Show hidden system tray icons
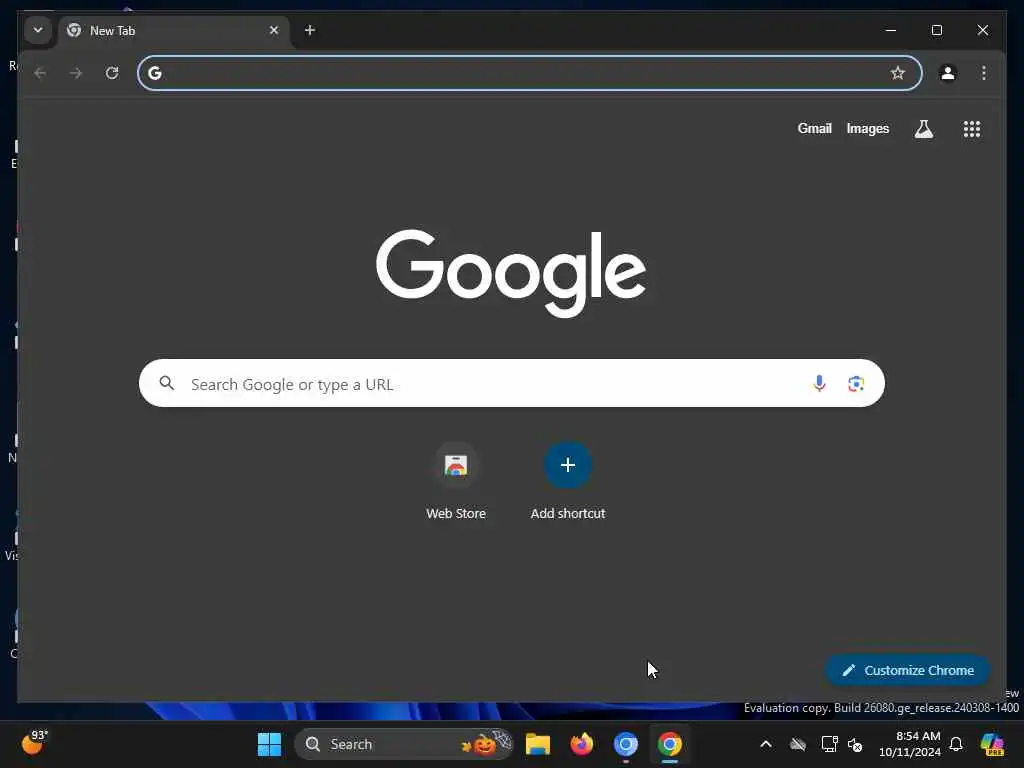The image size is (1024, 768). 765,744
